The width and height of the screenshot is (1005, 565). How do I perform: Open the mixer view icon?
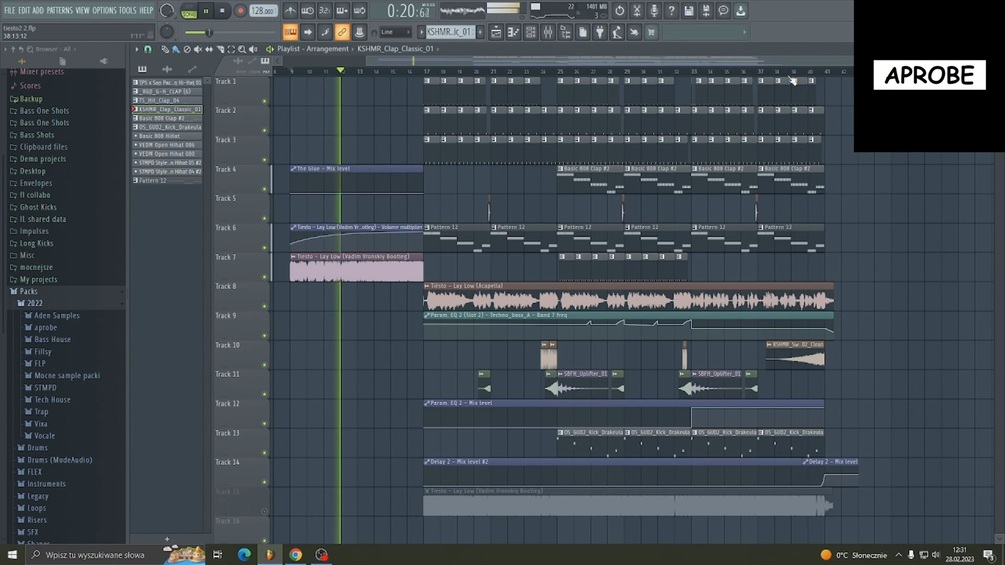coord(548,32)
